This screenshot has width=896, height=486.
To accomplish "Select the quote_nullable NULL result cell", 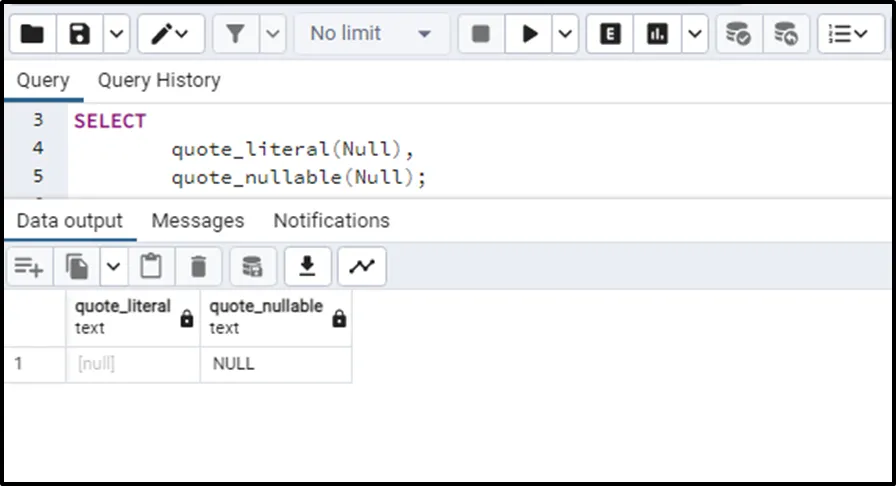I will [x=275, y=364].
